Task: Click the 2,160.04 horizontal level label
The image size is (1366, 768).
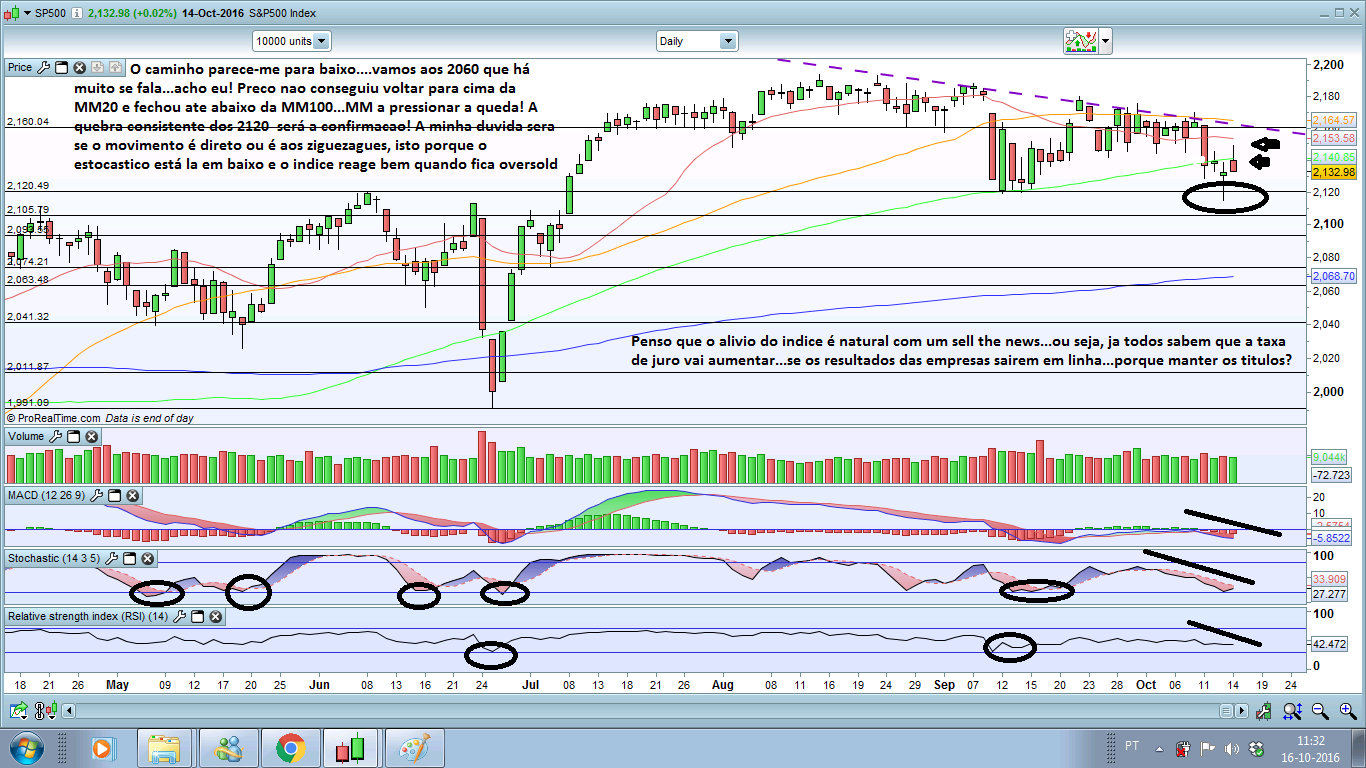Action: (x=28, y=122)
